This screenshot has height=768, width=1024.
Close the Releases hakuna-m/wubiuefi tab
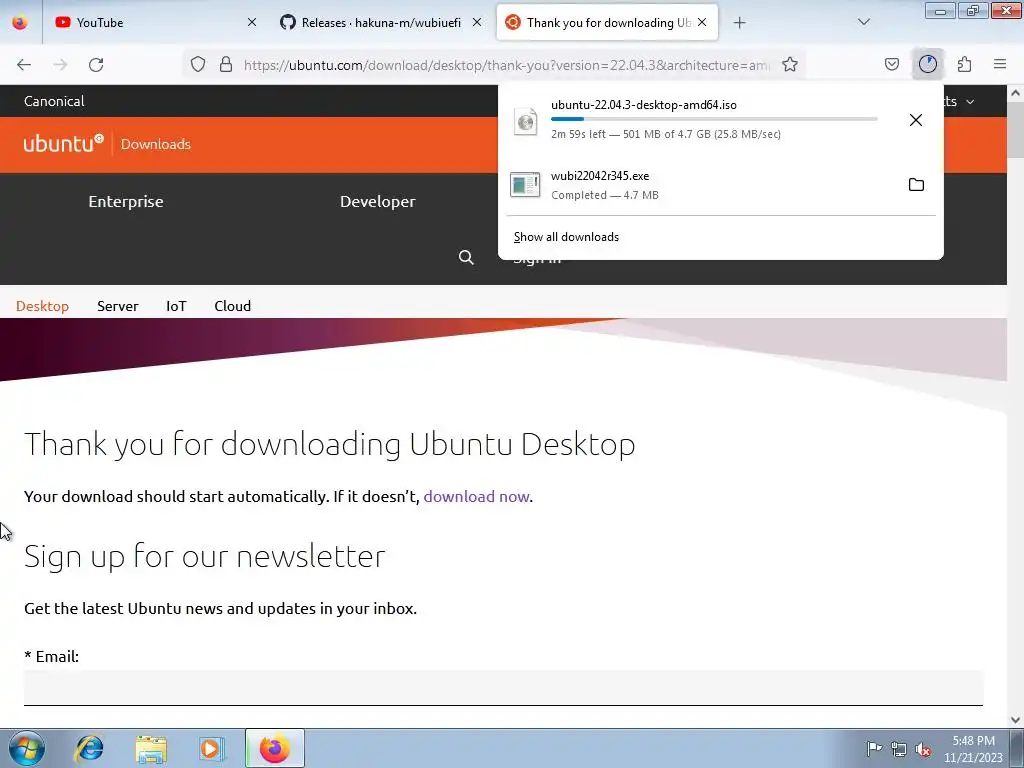click(x=477, y=23)
